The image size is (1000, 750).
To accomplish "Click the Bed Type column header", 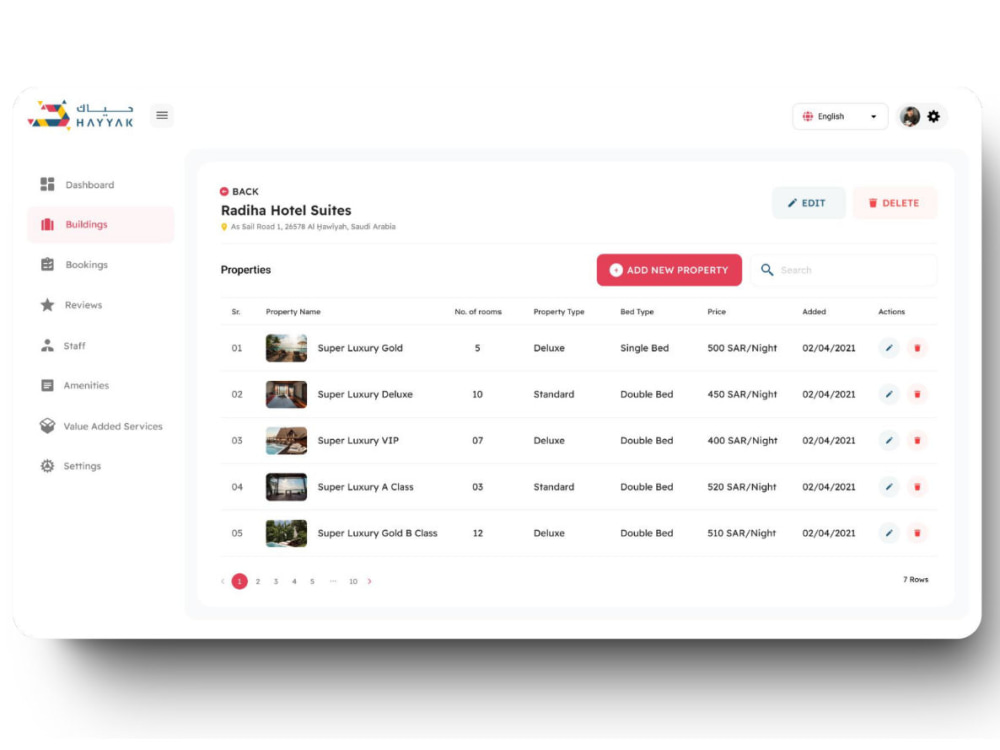I will click(x=636, y=312).
